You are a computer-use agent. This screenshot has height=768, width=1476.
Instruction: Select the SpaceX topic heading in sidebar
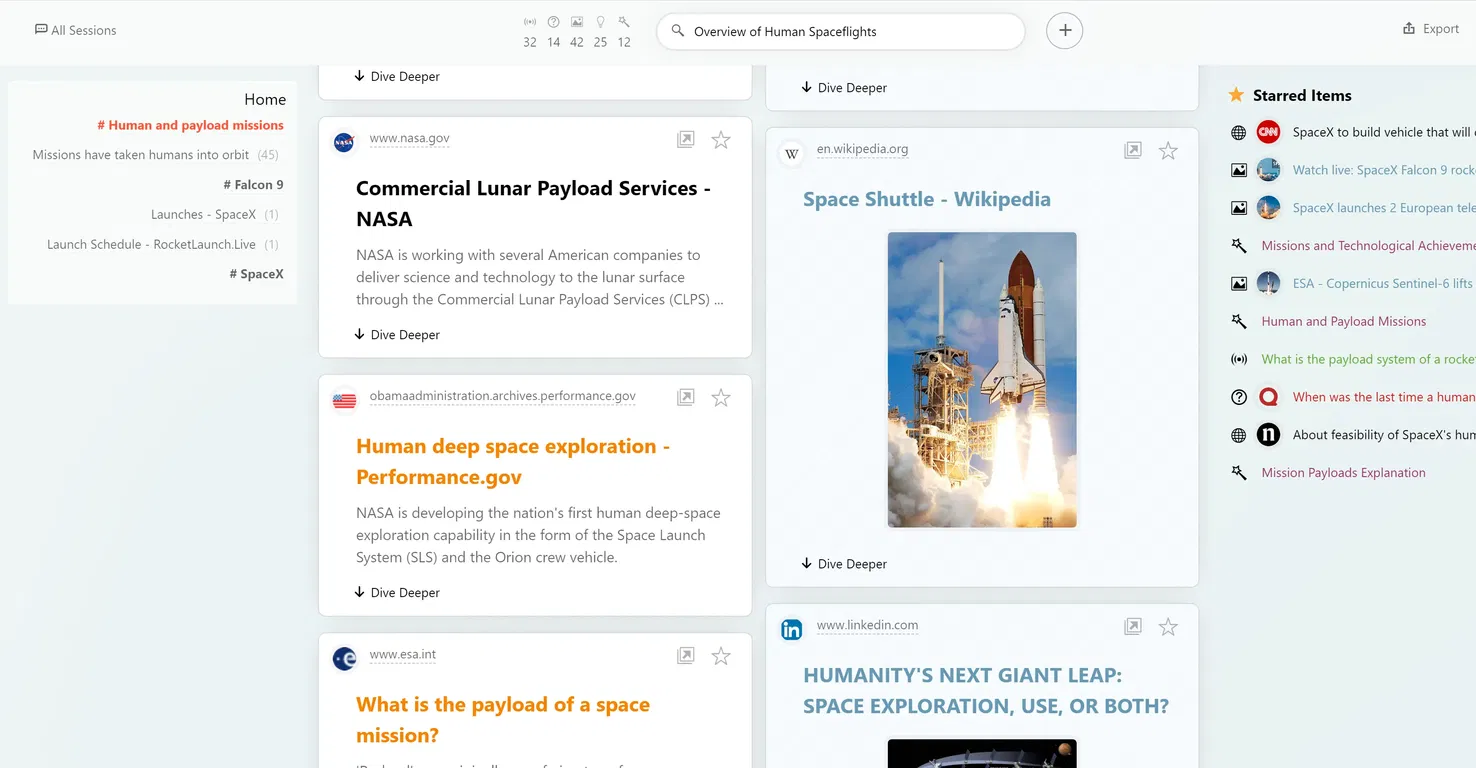[x=257, y=274]
